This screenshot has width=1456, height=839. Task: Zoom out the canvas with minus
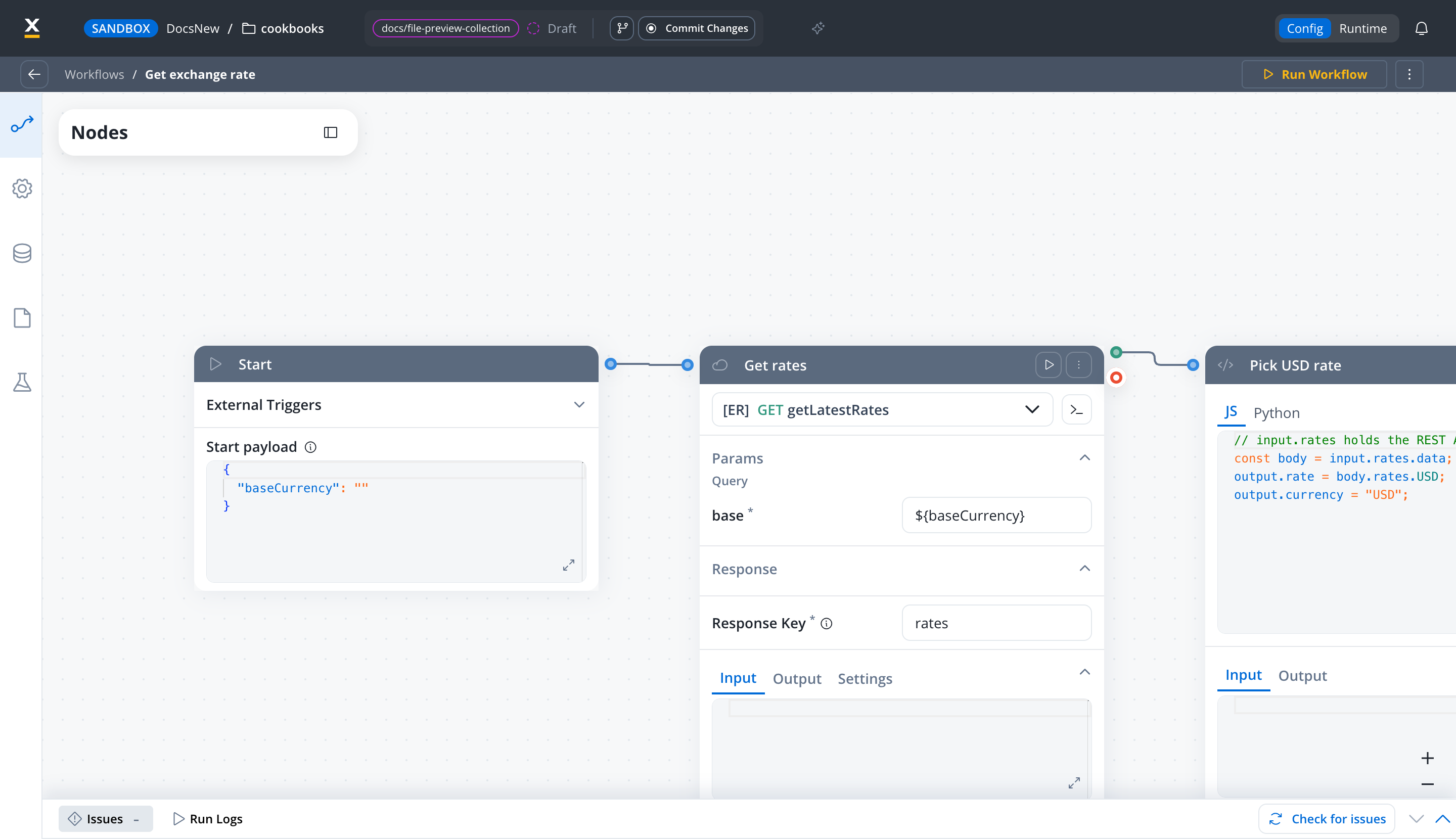(1427, 784)
